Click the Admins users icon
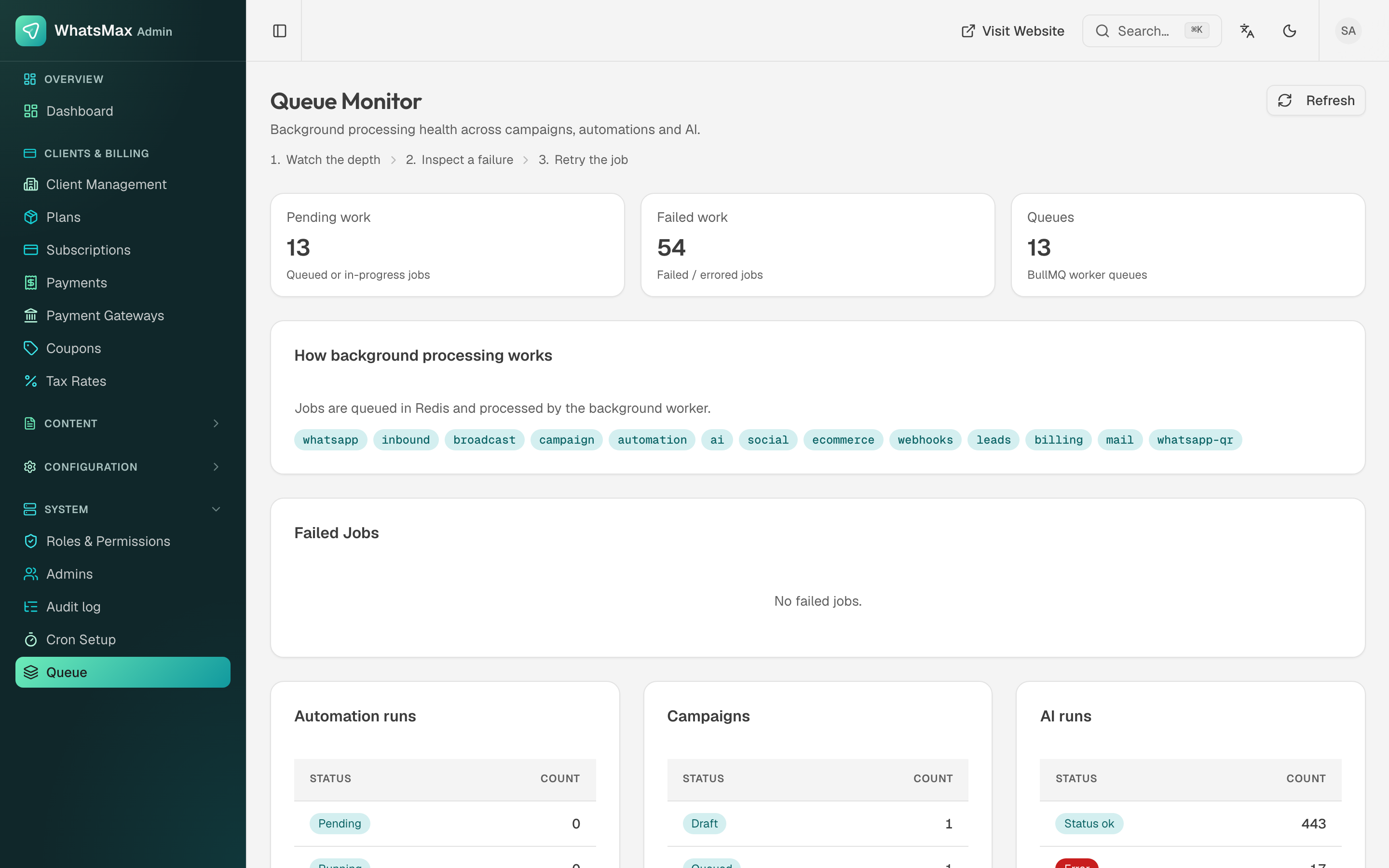This screenshot has width=1389, height=868. (x=31, y=573)
